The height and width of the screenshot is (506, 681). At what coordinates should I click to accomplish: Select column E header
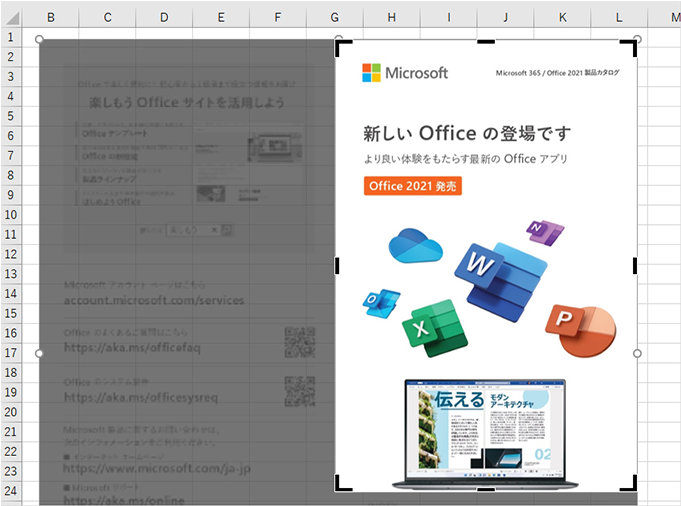(221, 17)
